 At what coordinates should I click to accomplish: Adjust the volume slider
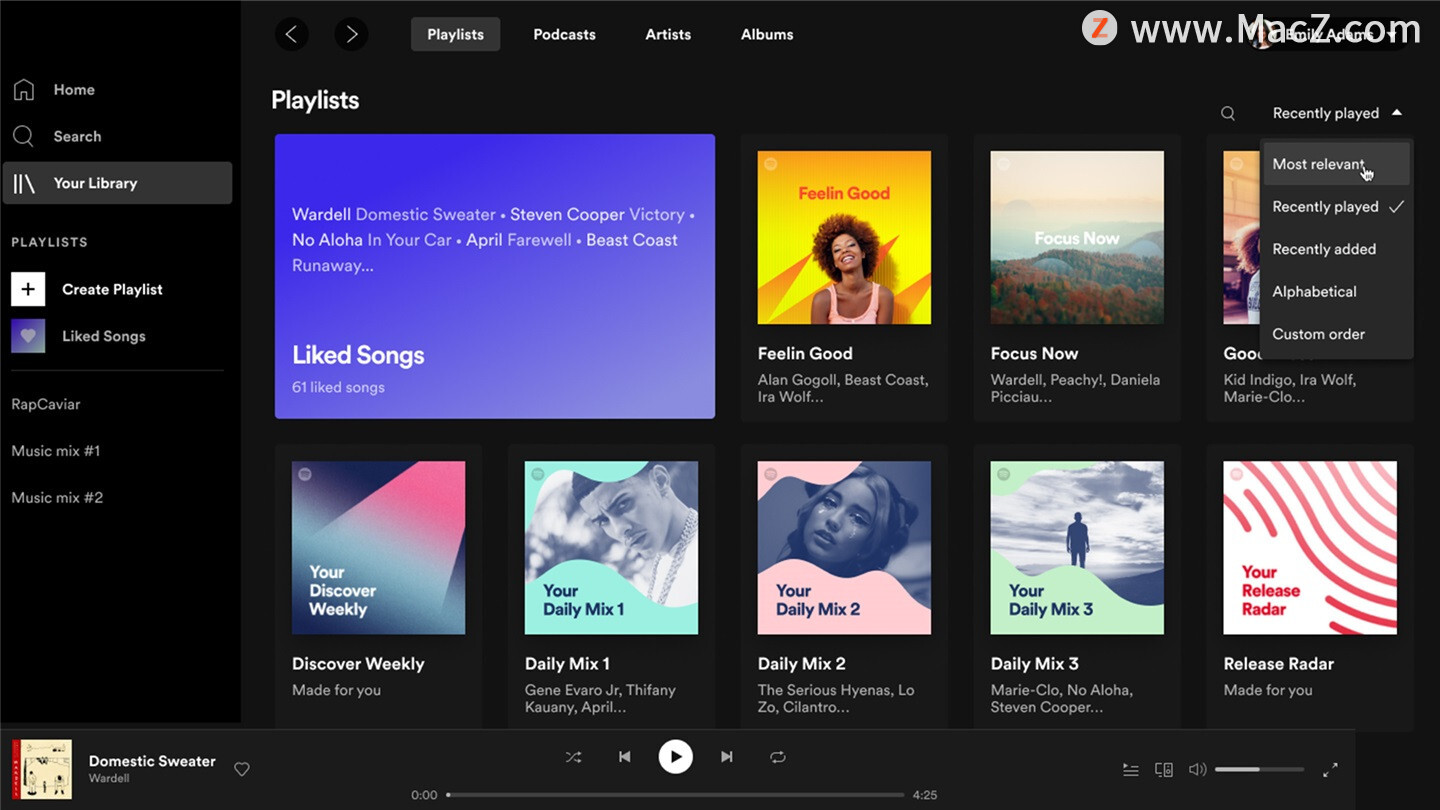pos(1260,770)
